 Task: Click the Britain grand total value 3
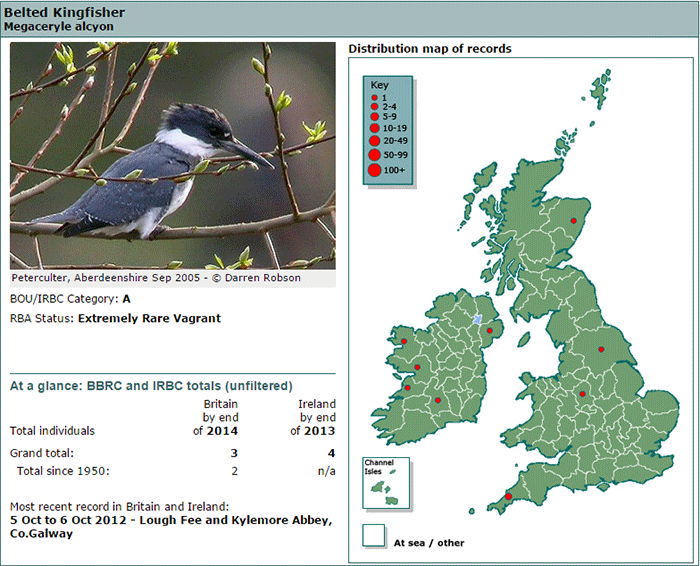pyautogui.click(x=234, y=453)
